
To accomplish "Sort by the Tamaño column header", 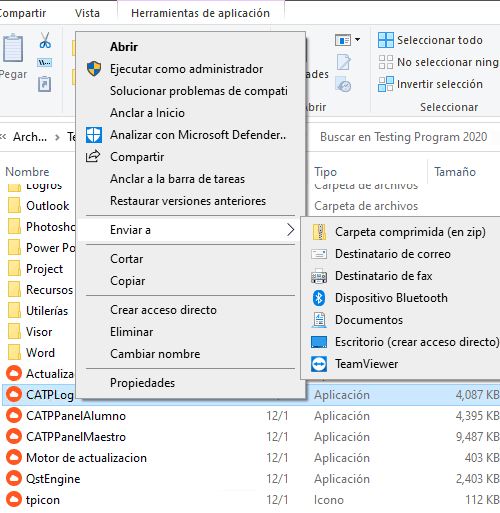I will [455, 172].
